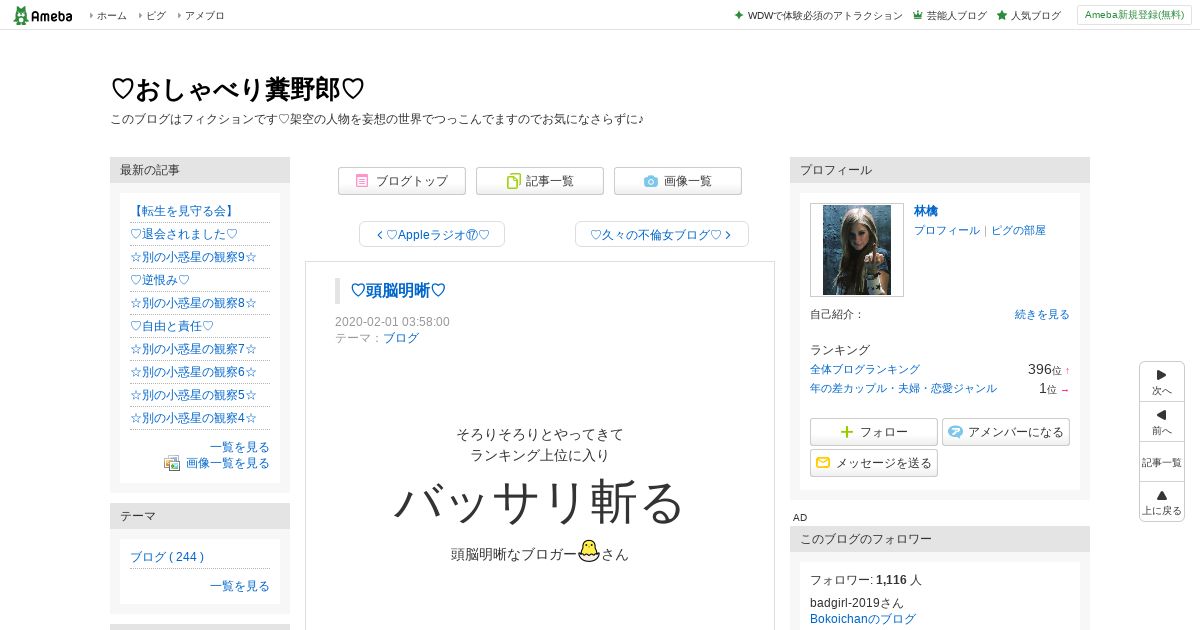Go to previous article ♡Appleラジオ⑰♡
The width and height of the screenshot is (1200, 630).
(x=432, y=235)
